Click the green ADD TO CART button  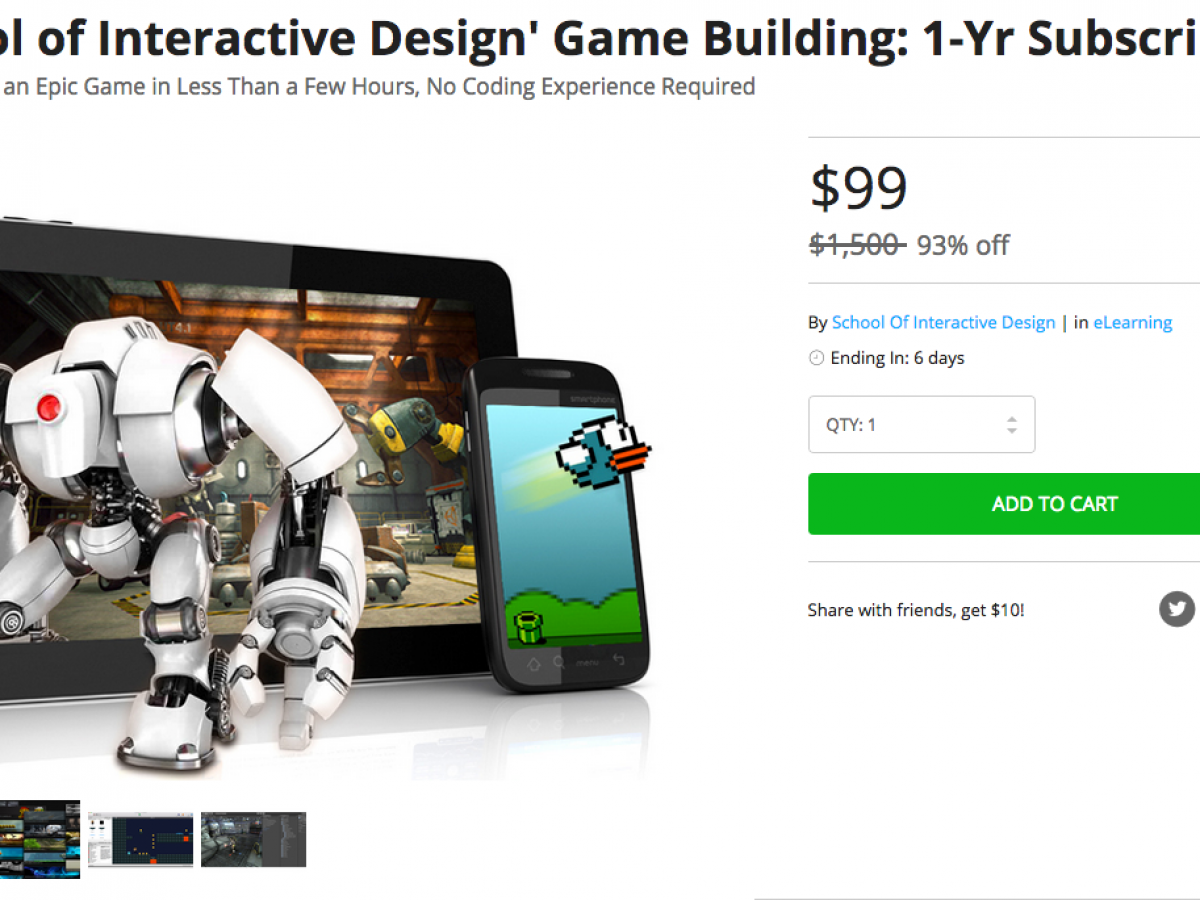[1004, 504]
